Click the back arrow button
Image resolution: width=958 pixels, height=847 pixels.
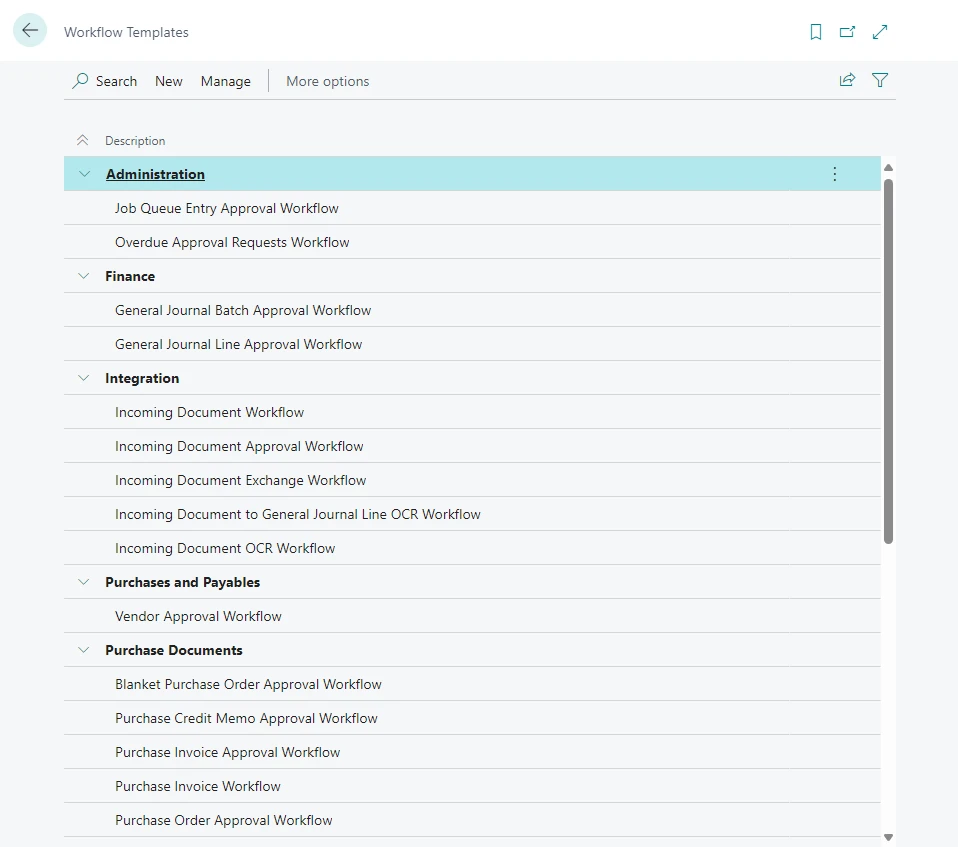pos(30,31)
